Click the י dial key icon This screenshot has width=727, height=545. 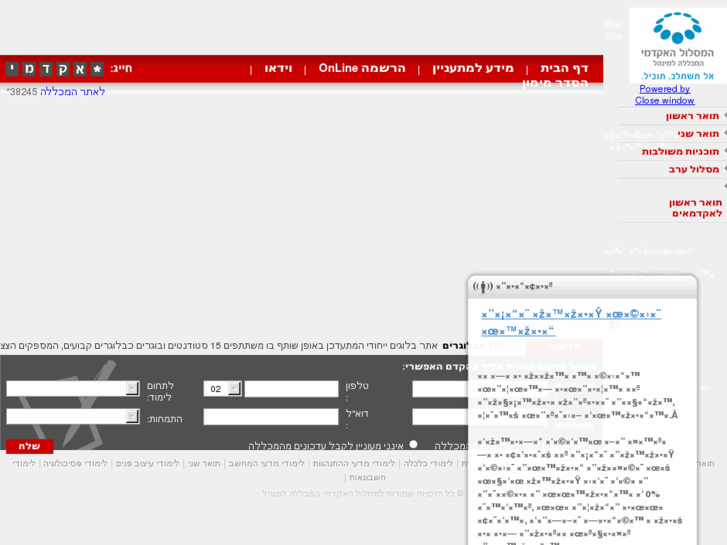tap(12, 69)
